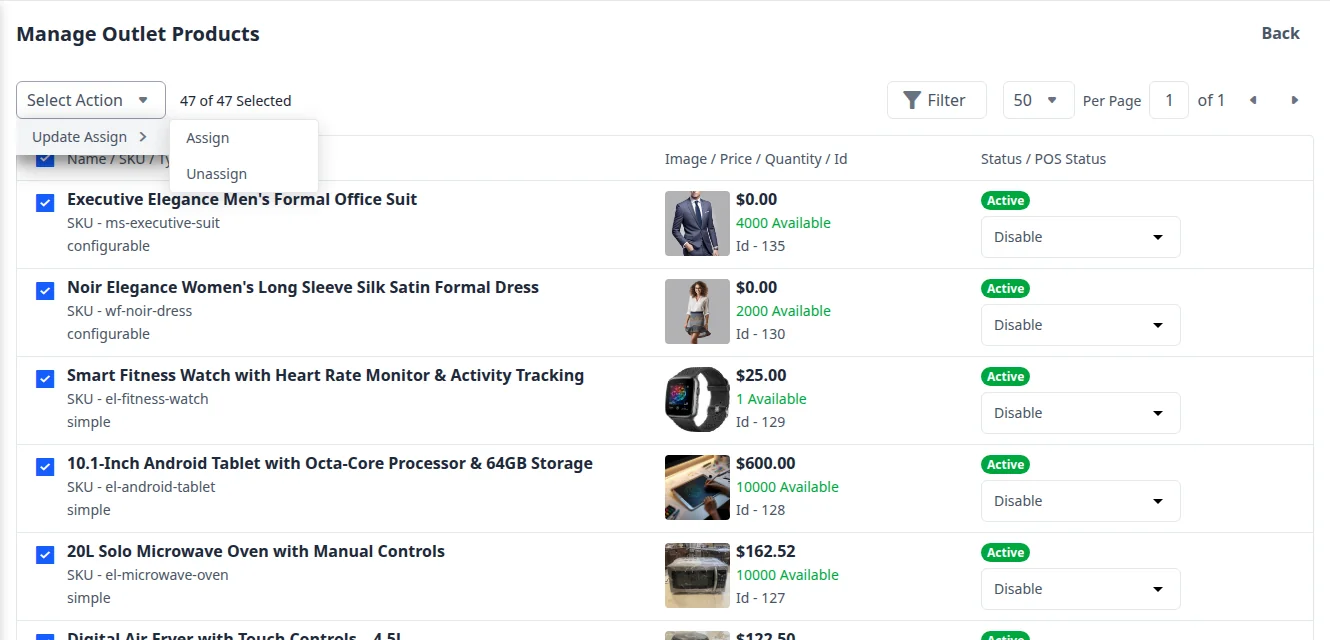
Task: Uncheck Smart Fitness Watch checkbox
Action: [45, 379]
